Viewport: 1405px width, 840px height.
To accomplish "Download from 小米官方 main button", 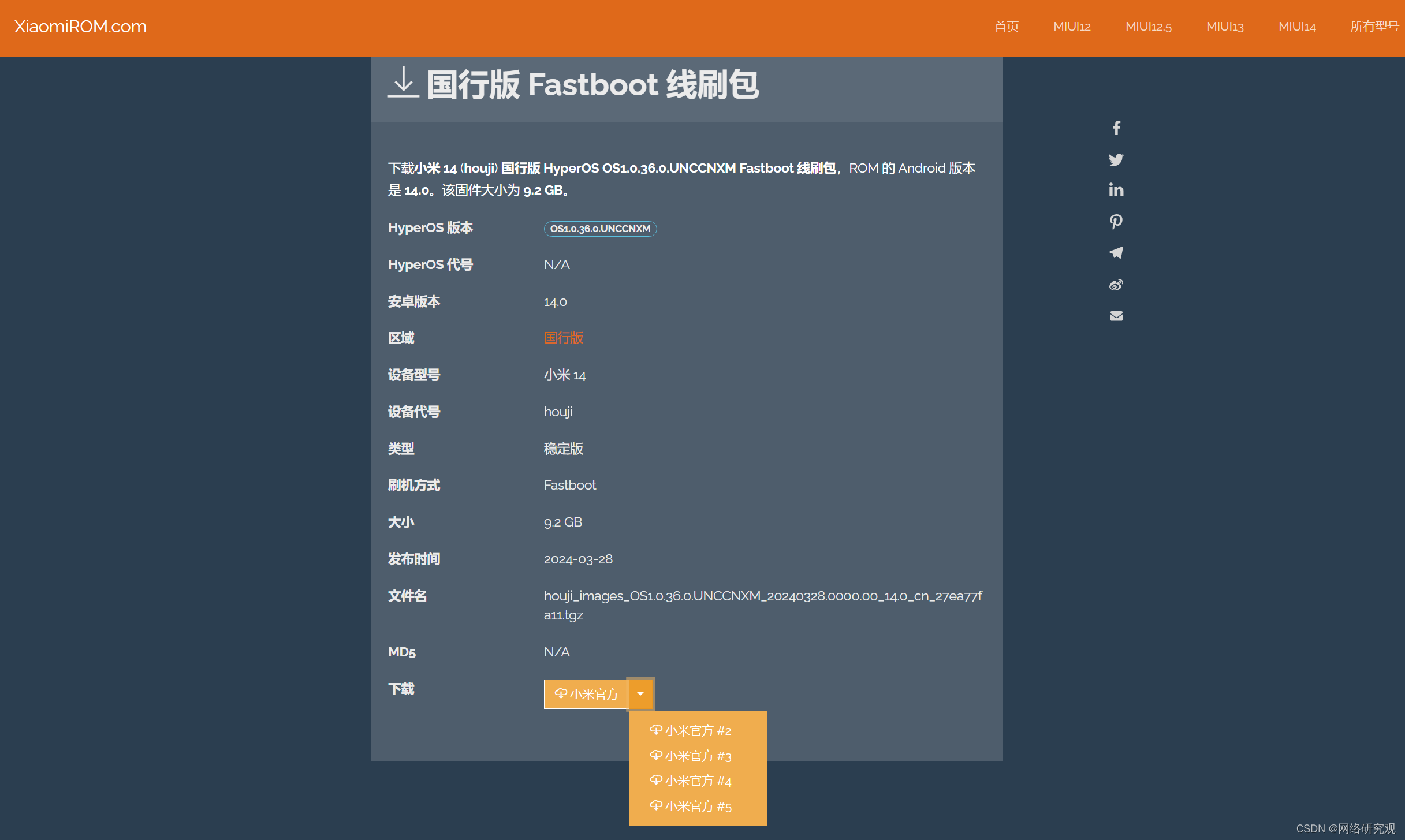I will [x=586, y=694].
